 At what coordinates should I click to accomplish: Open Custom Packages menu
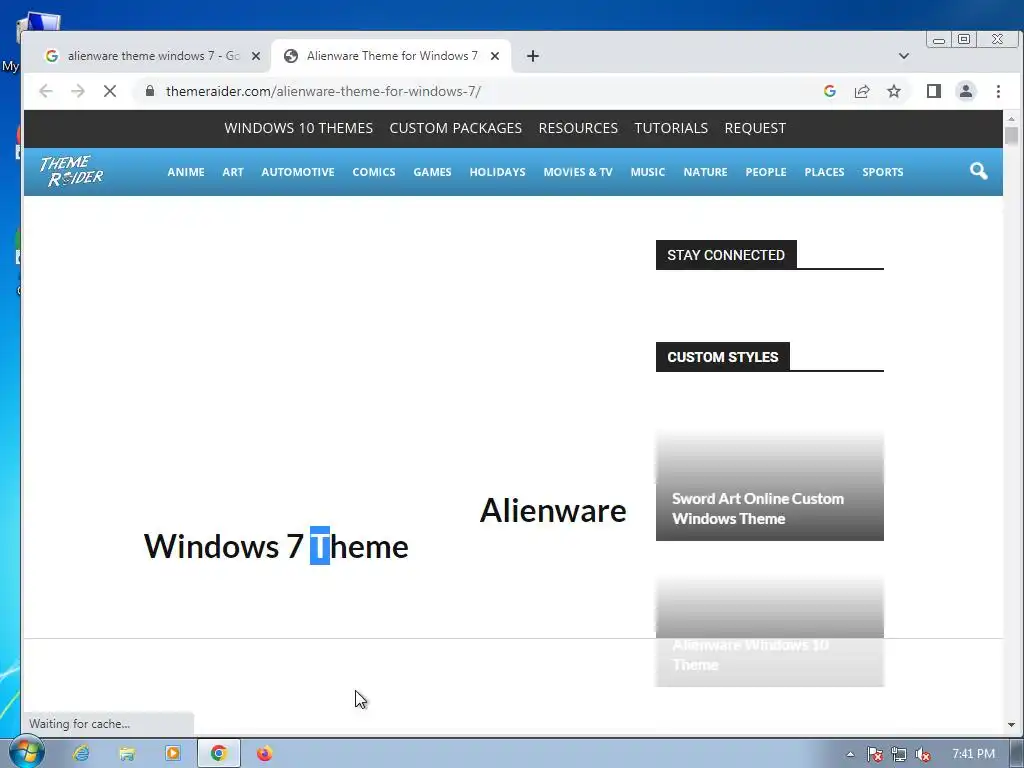coord(456,128)
